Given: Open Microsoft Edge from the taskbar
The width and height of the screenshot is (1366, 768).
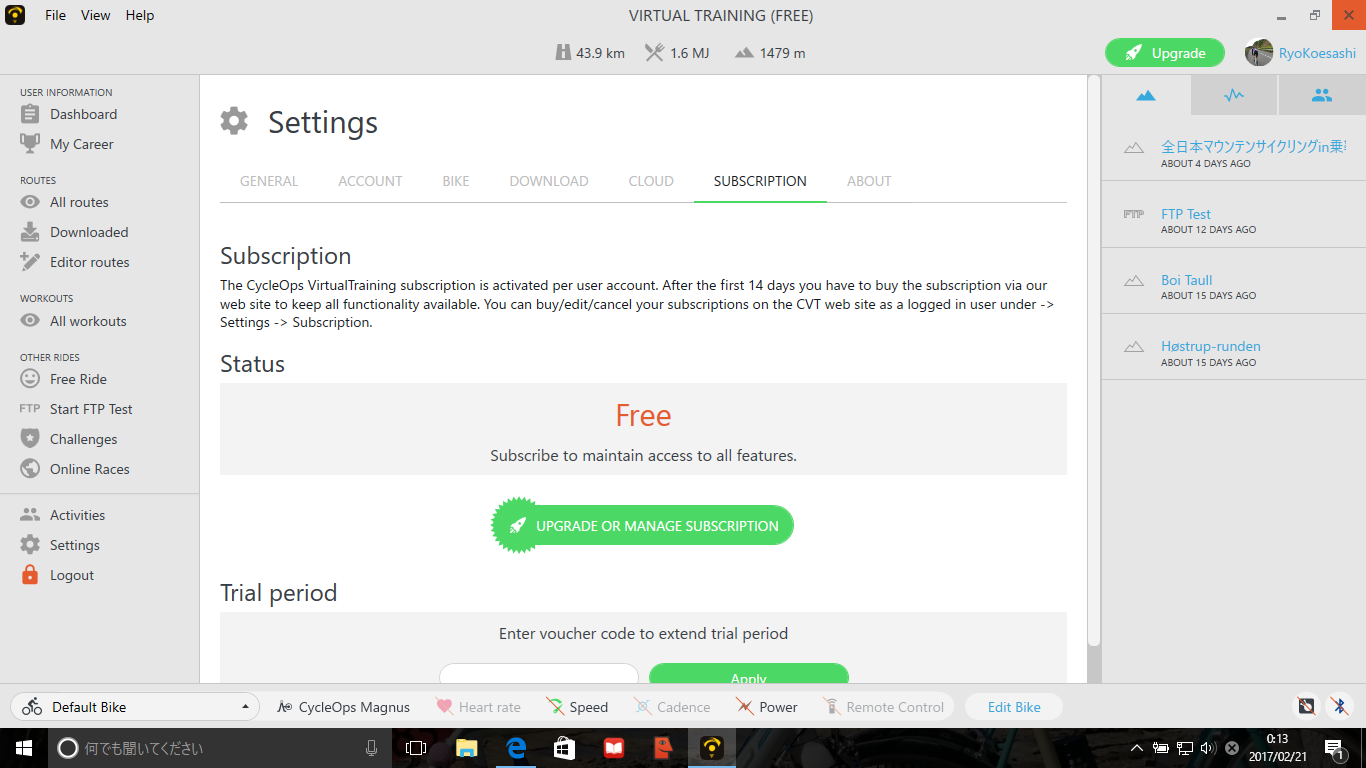Looking at the screenshot, I should click(x=516, y=748).
